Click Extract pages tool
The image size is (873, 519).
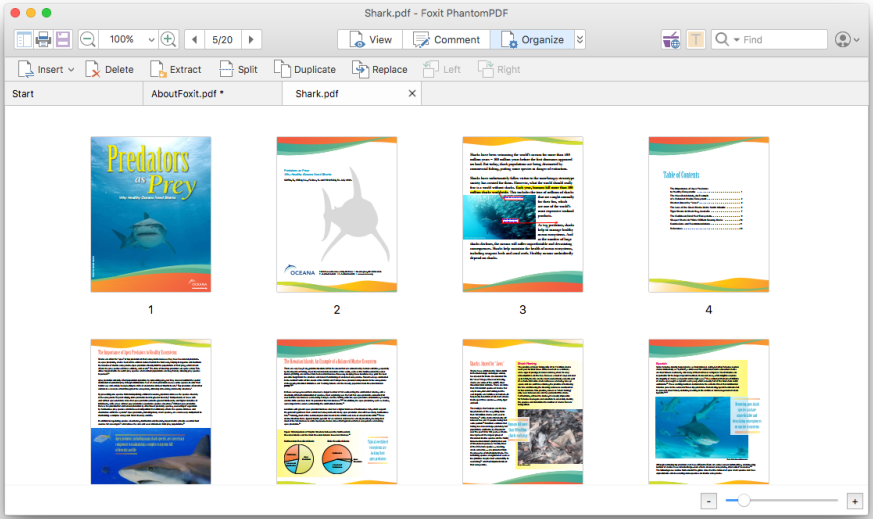(x=175, y=70)
